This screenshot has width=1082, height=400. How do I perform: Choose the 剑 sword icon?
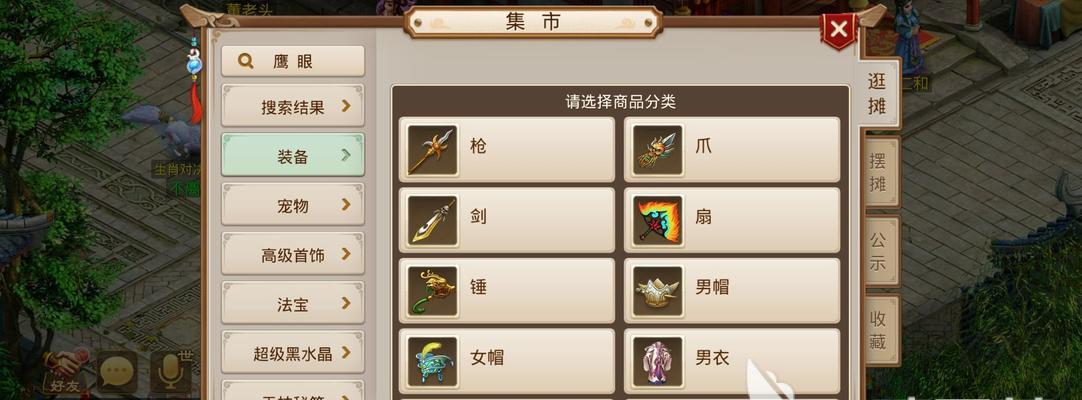pos(432,221)
